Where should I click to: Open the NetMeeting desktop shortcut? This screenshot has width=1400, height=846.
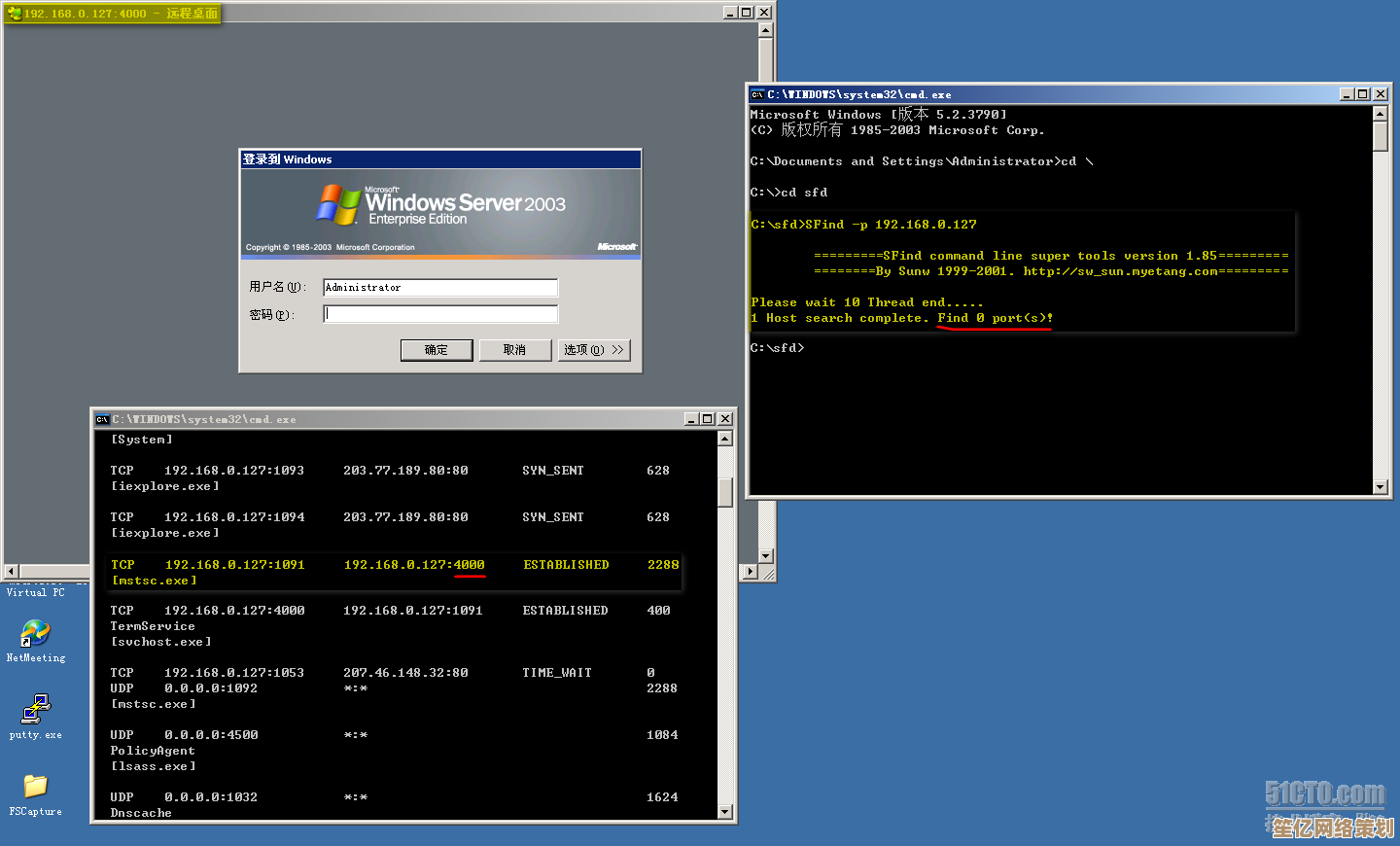[x=35, y=641]
